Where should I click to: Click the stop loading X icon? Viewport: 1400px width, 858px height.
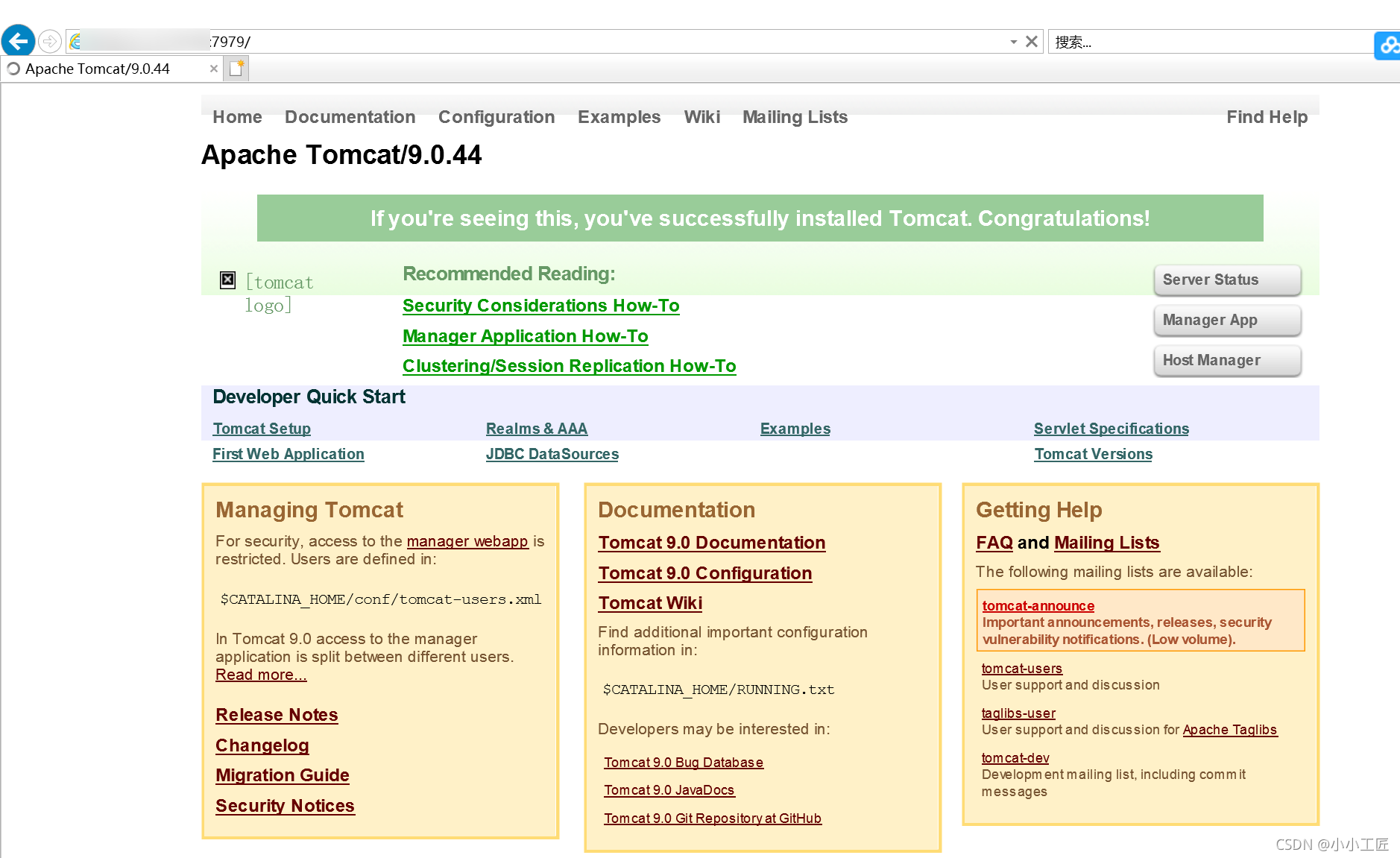(x=1032, y=42)
